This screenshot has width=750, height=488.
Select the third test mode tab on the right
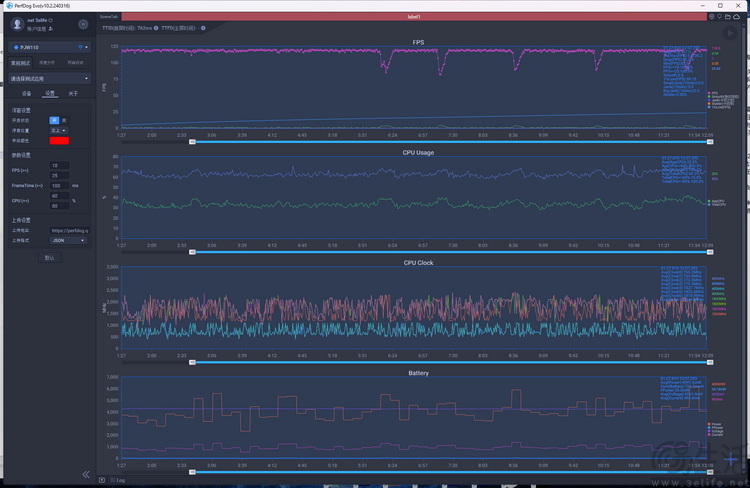click(x=75, y=63)
